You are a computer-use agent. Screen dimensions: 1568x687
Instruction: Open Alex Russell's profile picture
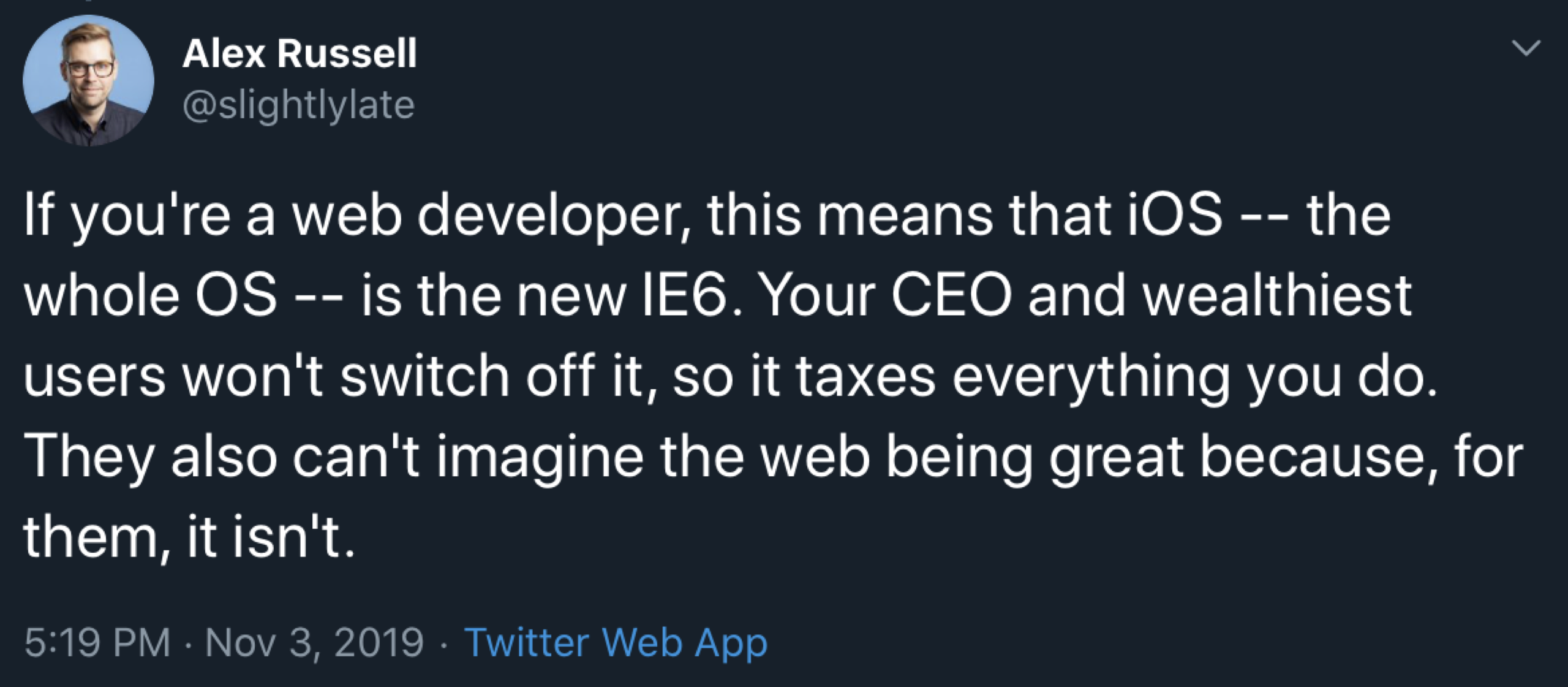click(88, 80)
